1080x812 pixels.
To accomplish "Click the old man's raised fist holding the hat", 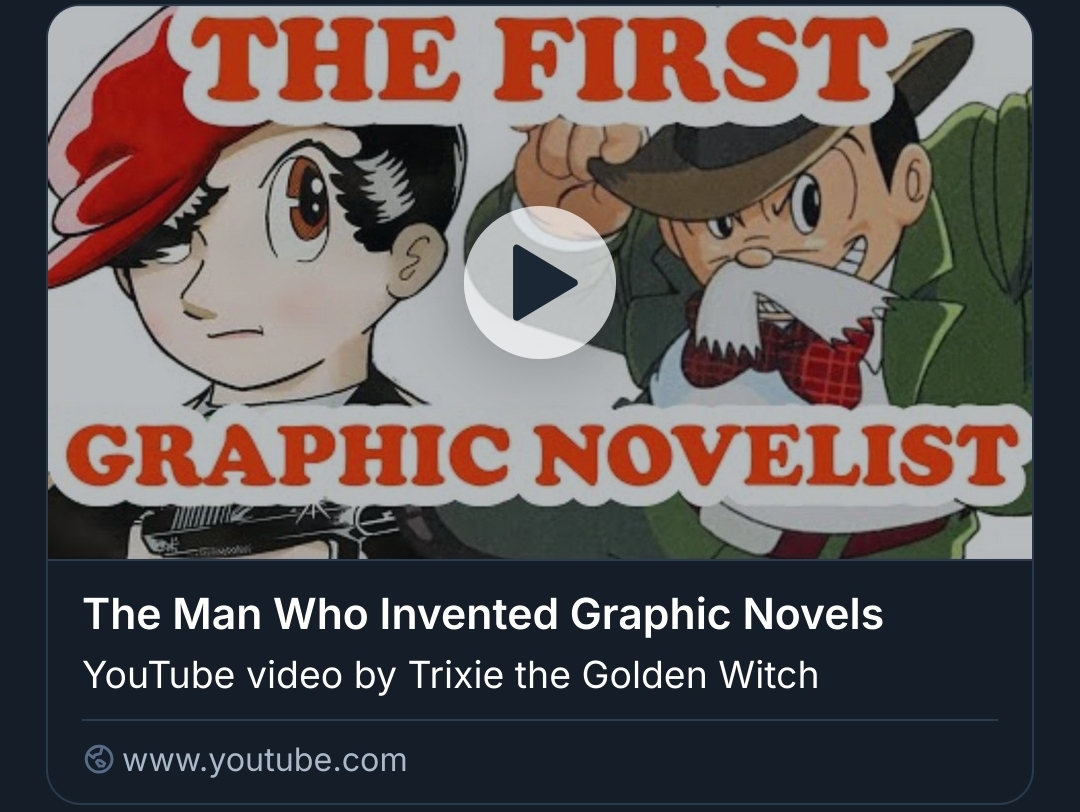I will point(582,152).
